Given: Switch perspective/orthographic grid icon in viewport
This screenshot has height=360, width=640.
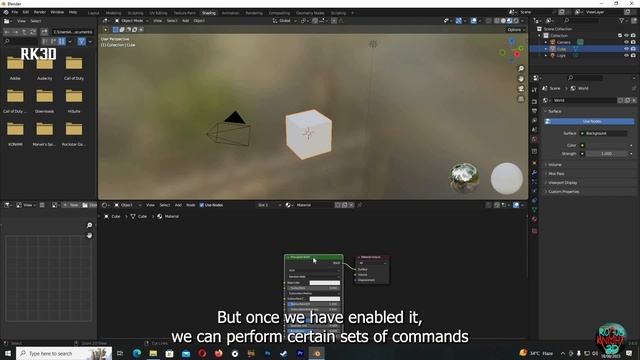Looking at the screenshot, I should click(x=521, y=99).
